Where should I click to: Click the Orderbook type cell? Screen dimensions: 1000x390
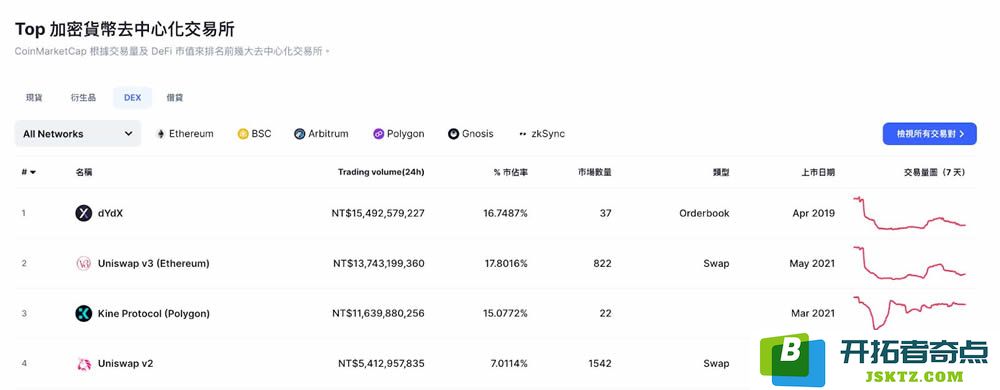pyautogui.click(x=704, y=213)
